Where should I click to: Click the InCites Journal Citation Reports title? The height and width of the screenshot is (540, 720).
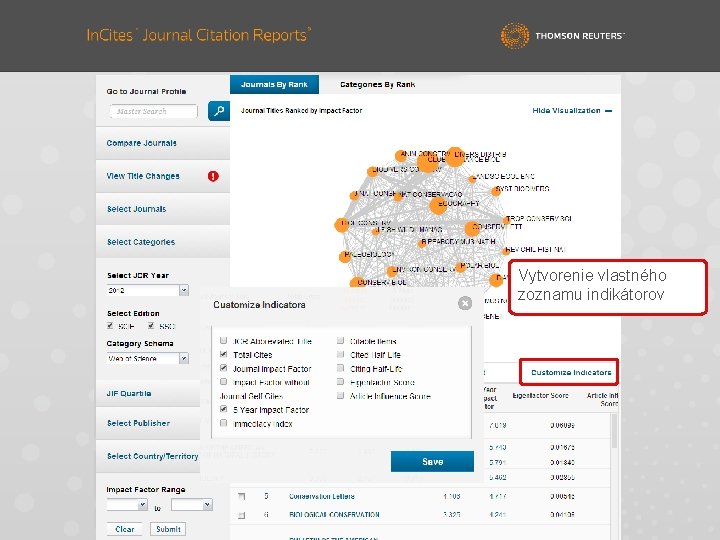pyautogui.click(x=198, y=35)
